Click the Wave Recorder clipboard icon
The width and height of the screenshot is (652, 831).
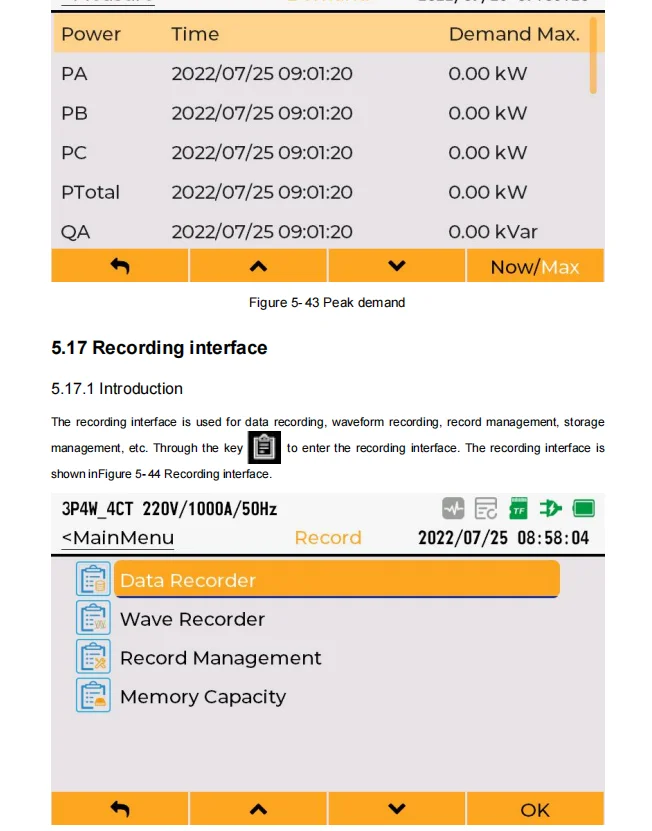pyautogui.click(x=93, y=618)
